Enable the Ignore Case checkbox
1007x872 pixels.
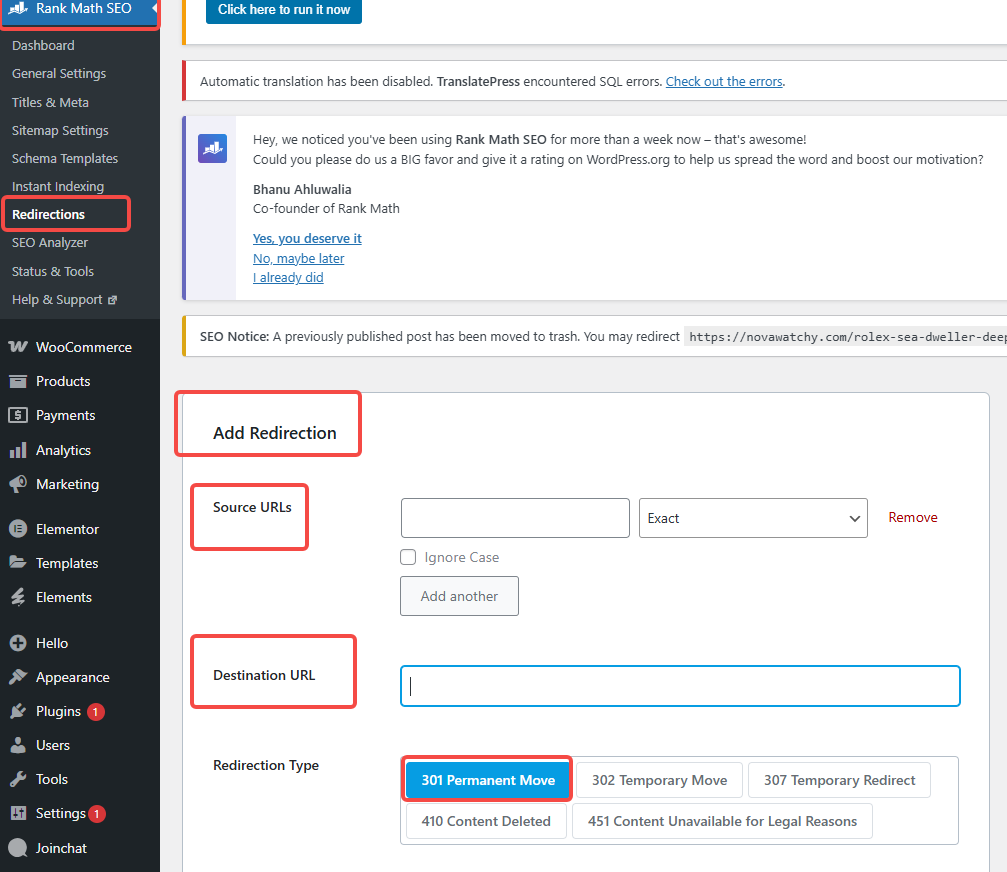coord(408,557)
